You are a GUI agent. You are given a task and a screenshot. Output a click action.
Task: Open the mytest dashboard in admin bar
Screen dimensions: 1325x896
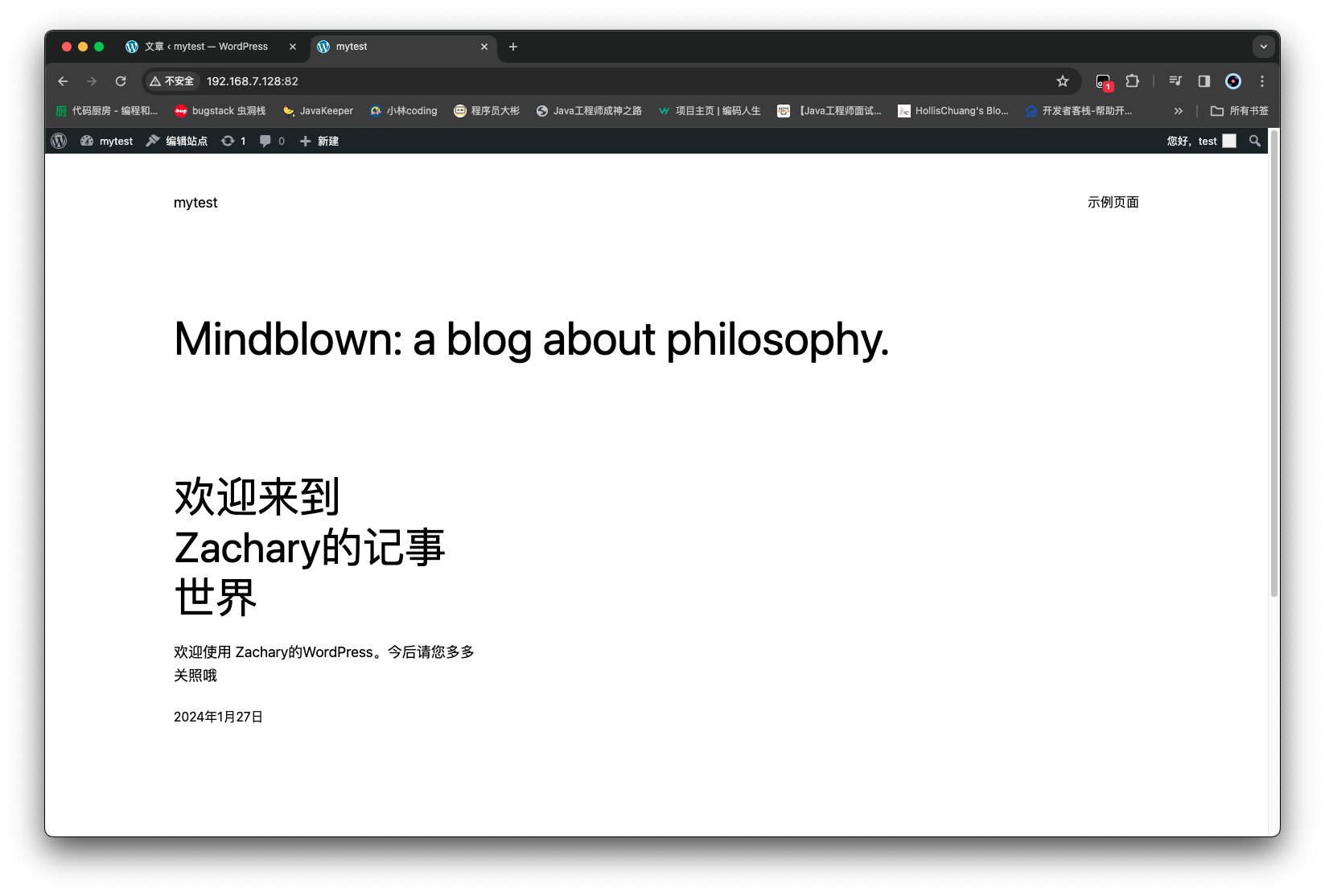click(106, 141)
